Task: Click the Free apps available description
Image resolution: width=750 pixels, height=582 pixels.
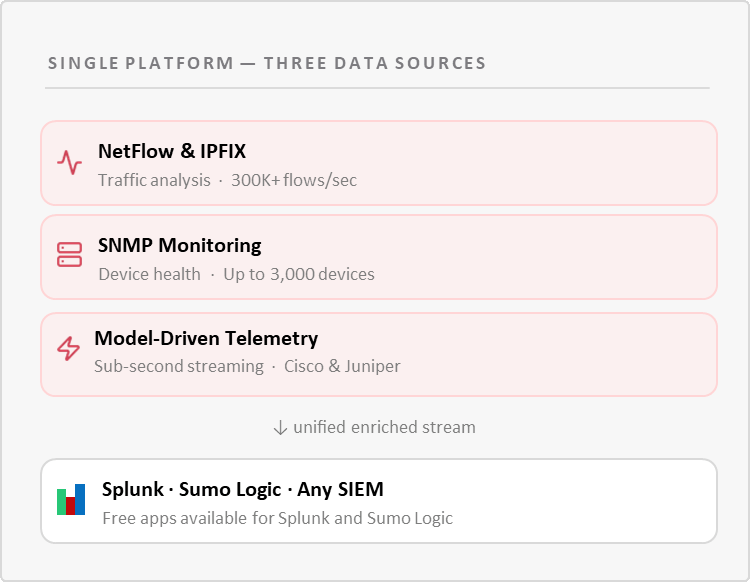Action: [277, 518]
